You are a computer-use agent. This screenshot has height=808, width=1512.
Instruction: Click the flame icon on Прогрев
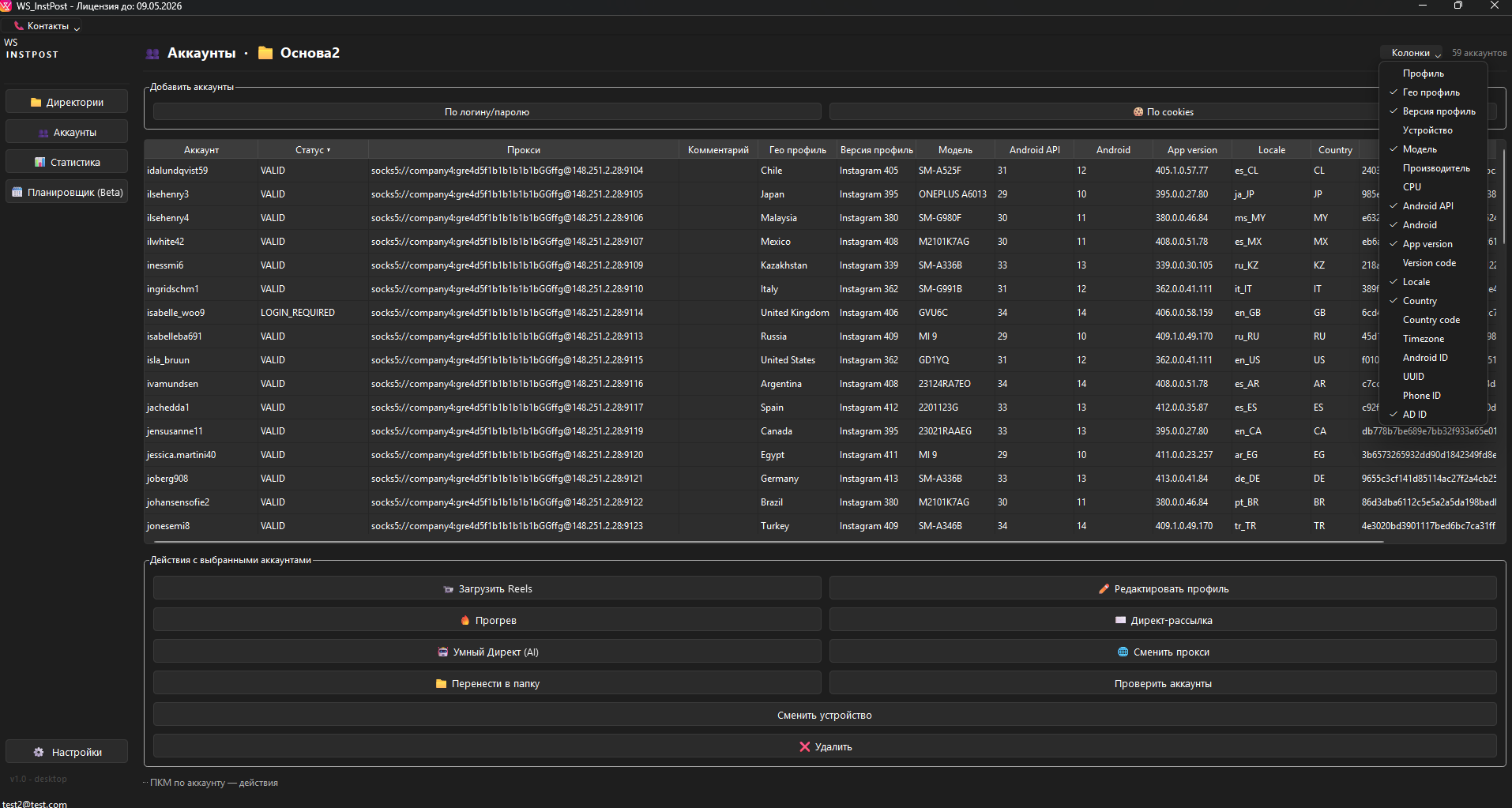click(x=465, y=621)
